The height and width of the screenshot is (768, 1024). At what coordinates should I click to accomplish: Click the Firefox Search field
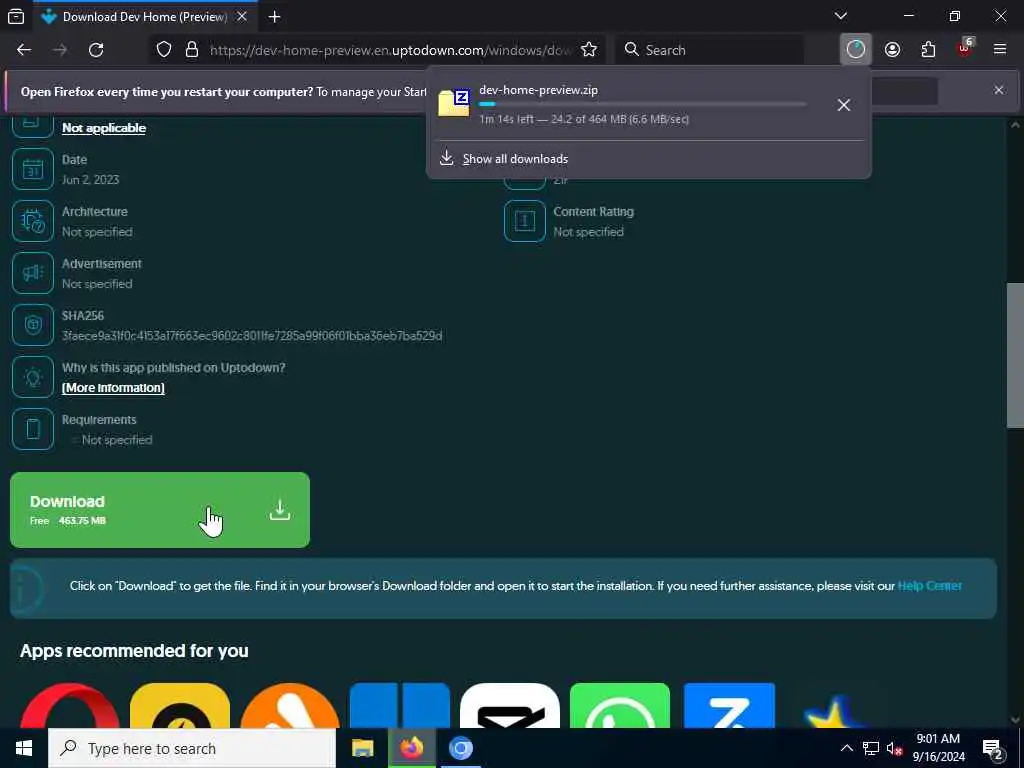(x=709, y=50)
